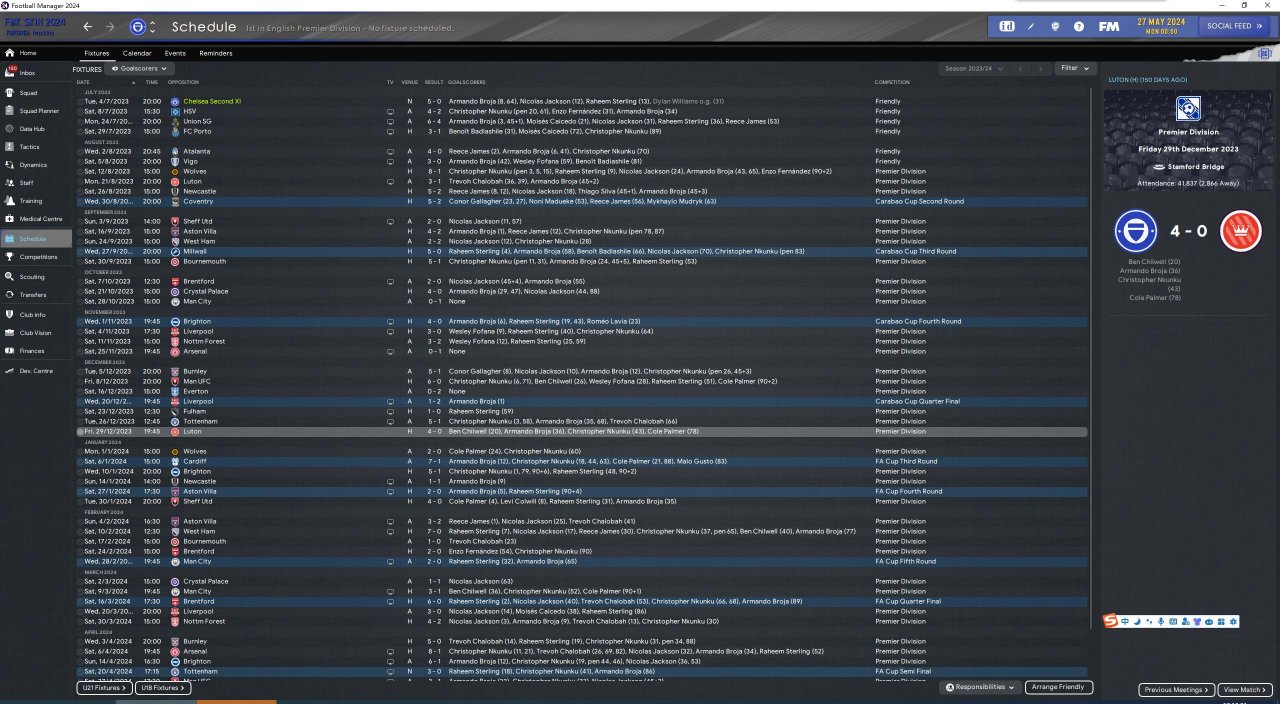1280x704 pixels.
Task: Switch to the Calendar tab
Action: point(137,53)
